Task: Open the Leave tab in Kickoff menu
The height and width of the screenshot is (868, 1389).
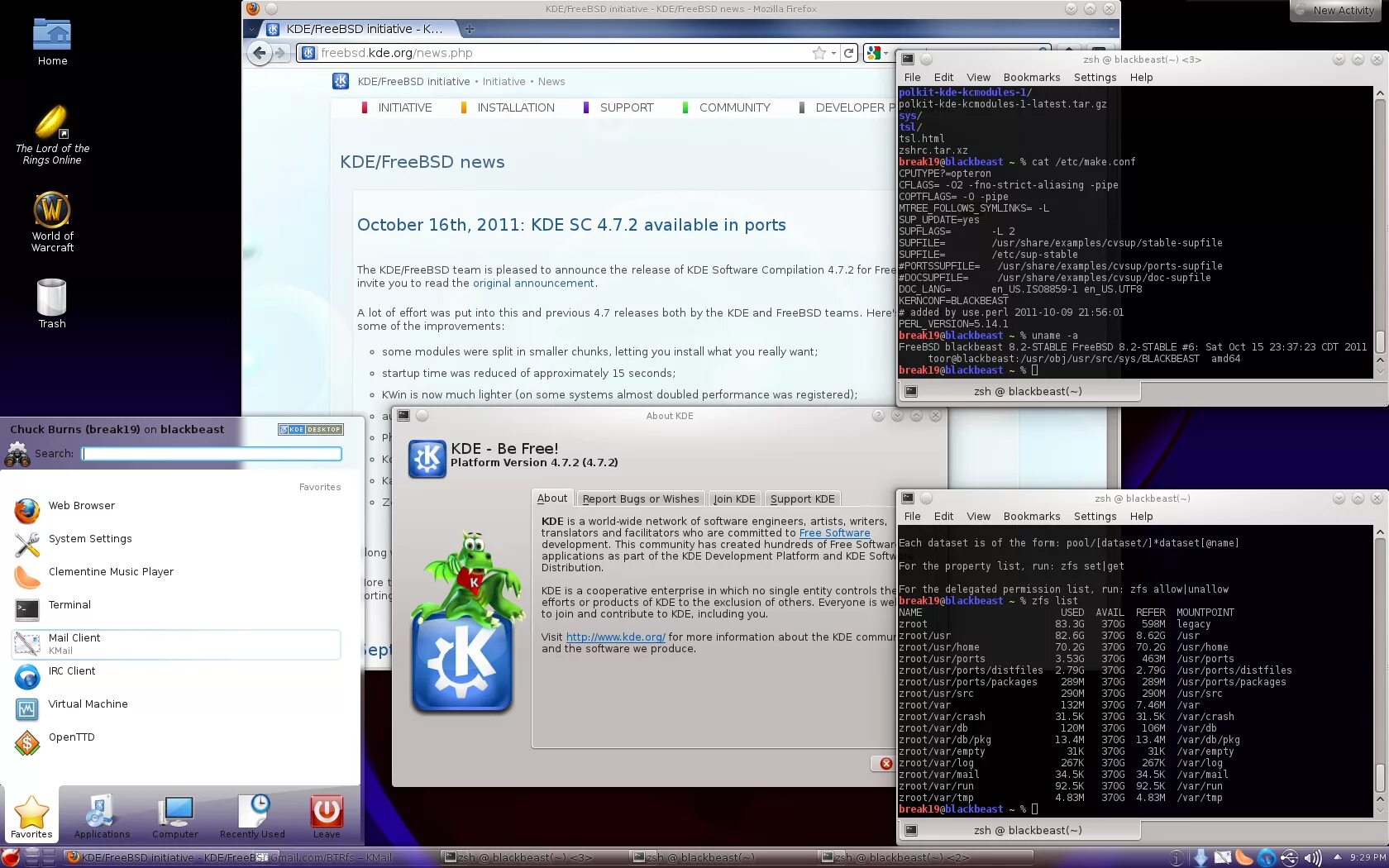Action: click(327, 817)
